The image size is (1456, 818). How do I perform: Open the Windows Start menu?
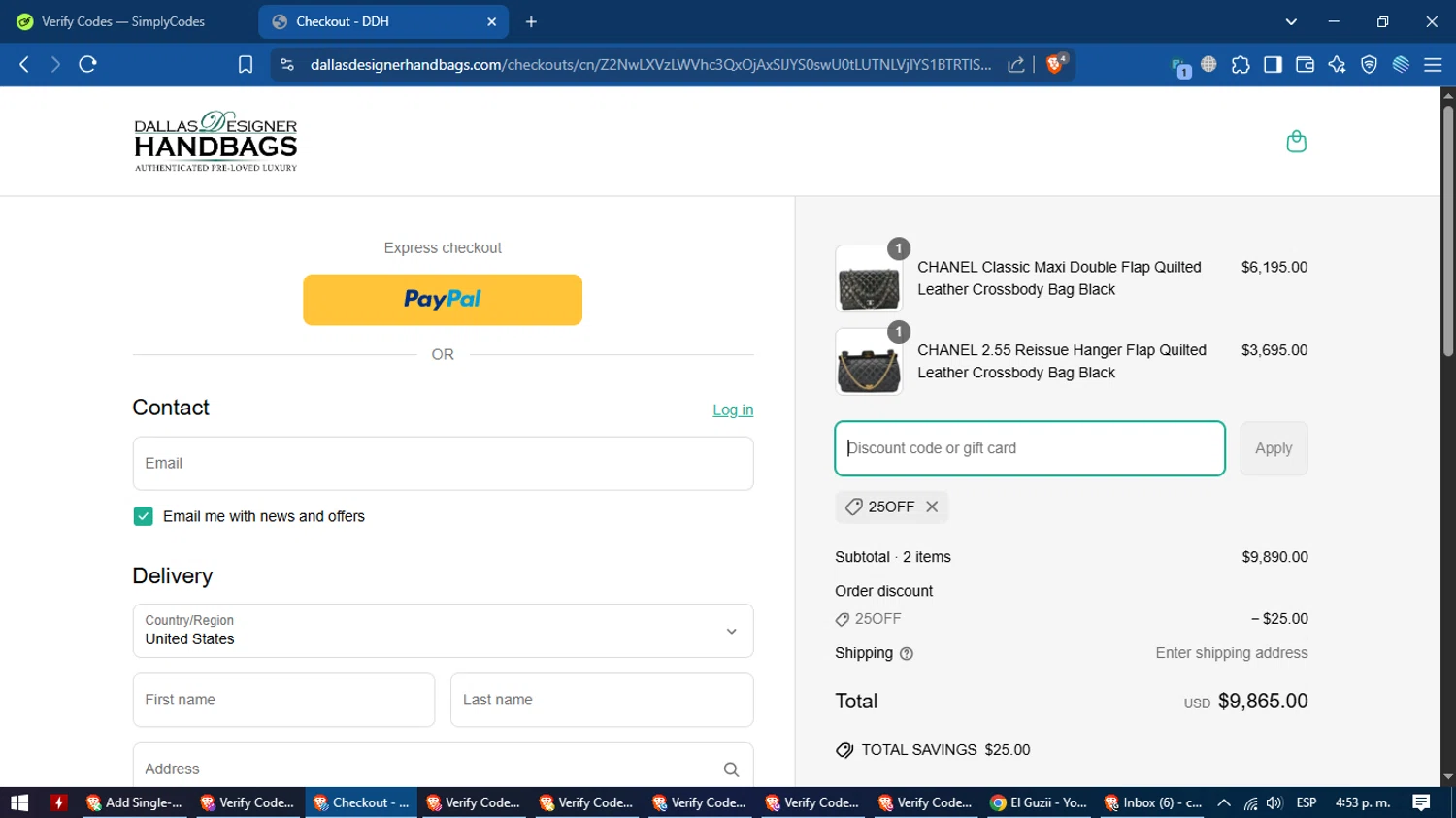(19, 802)
